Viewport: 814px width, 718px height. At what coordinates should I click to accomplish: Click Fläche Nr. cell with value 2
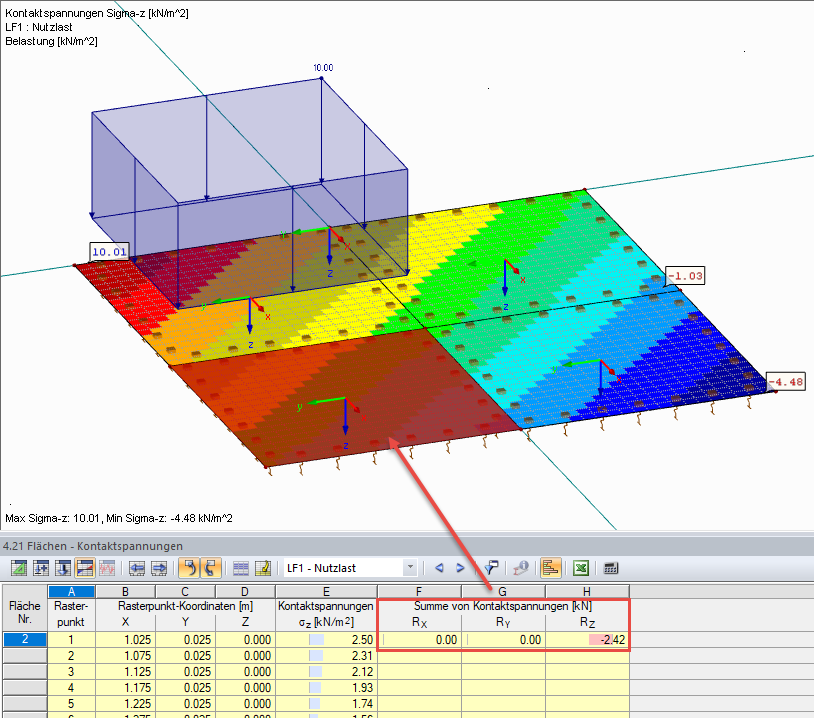(25, 639)
